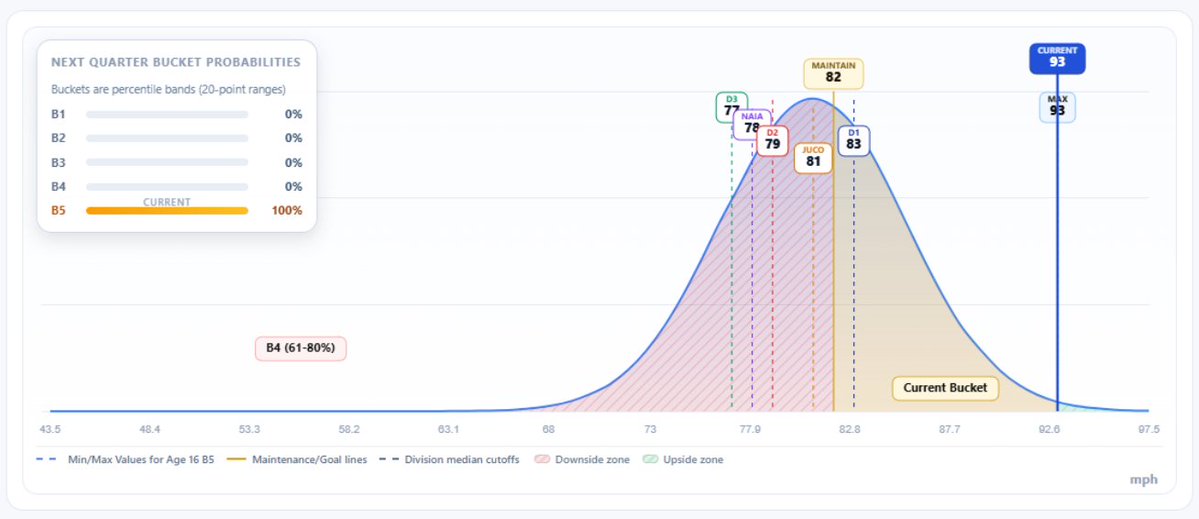Click the 97.5 axis tick label
Screen dimensions: 1199x519
coord(1149,430)
